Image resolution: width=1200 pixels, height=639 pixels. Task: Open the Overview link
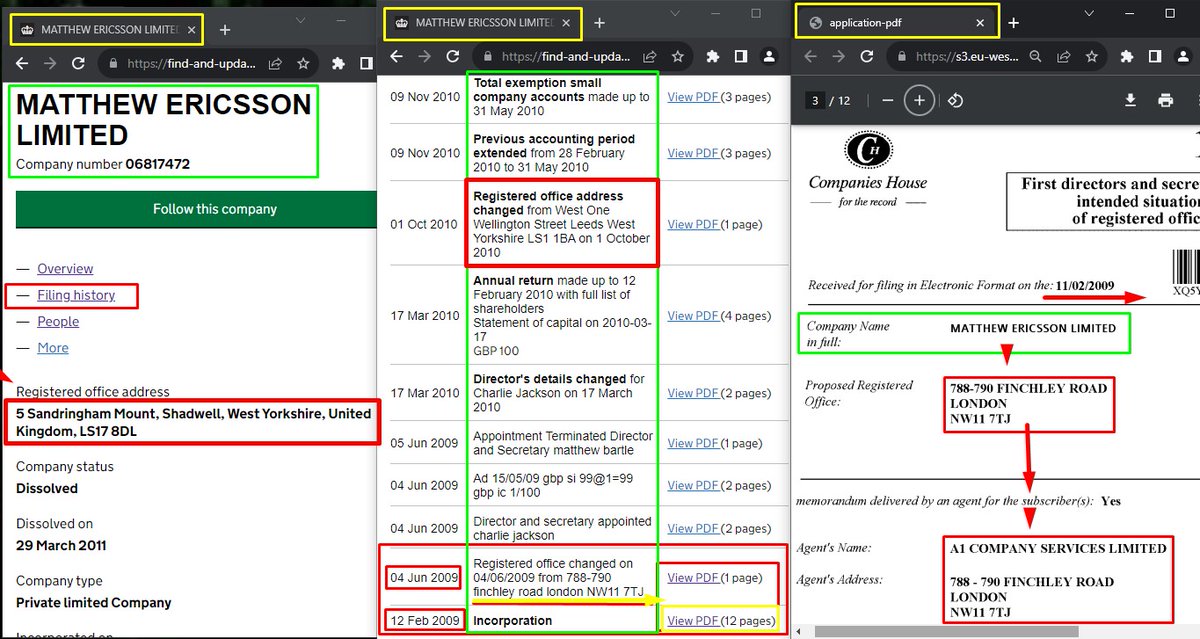65,269
